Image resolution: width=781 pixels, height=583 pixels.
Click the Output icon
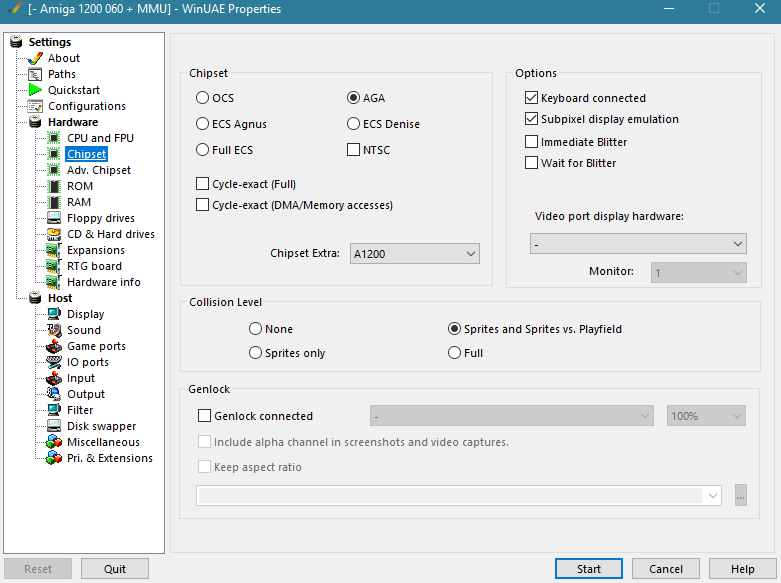click(54, 394)
